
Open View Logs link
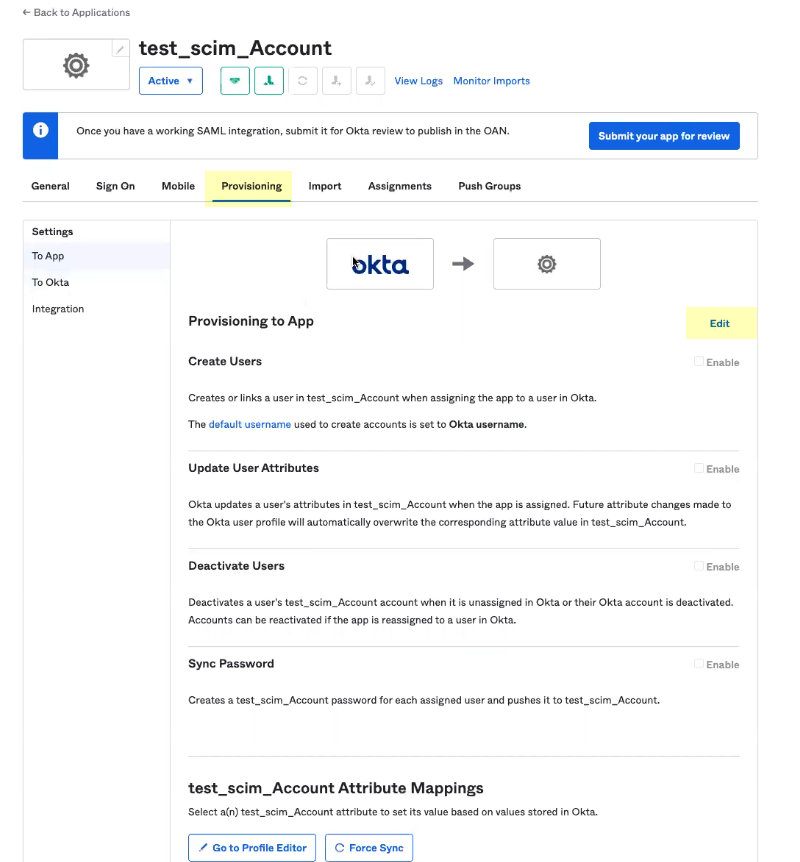[418, 81]
